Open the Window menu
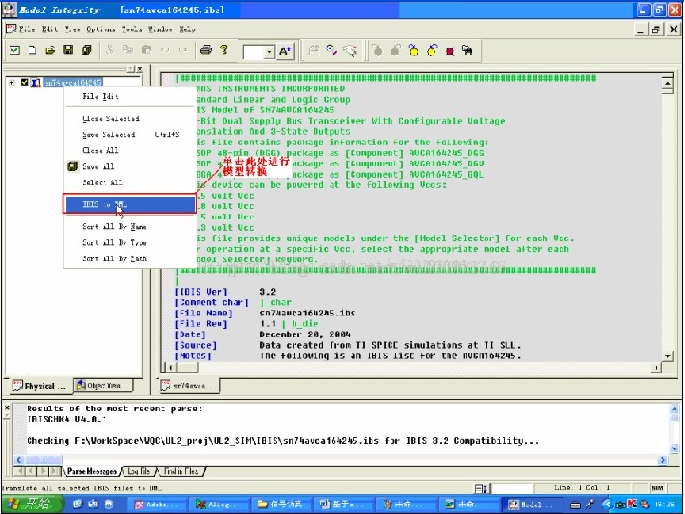 160,29
